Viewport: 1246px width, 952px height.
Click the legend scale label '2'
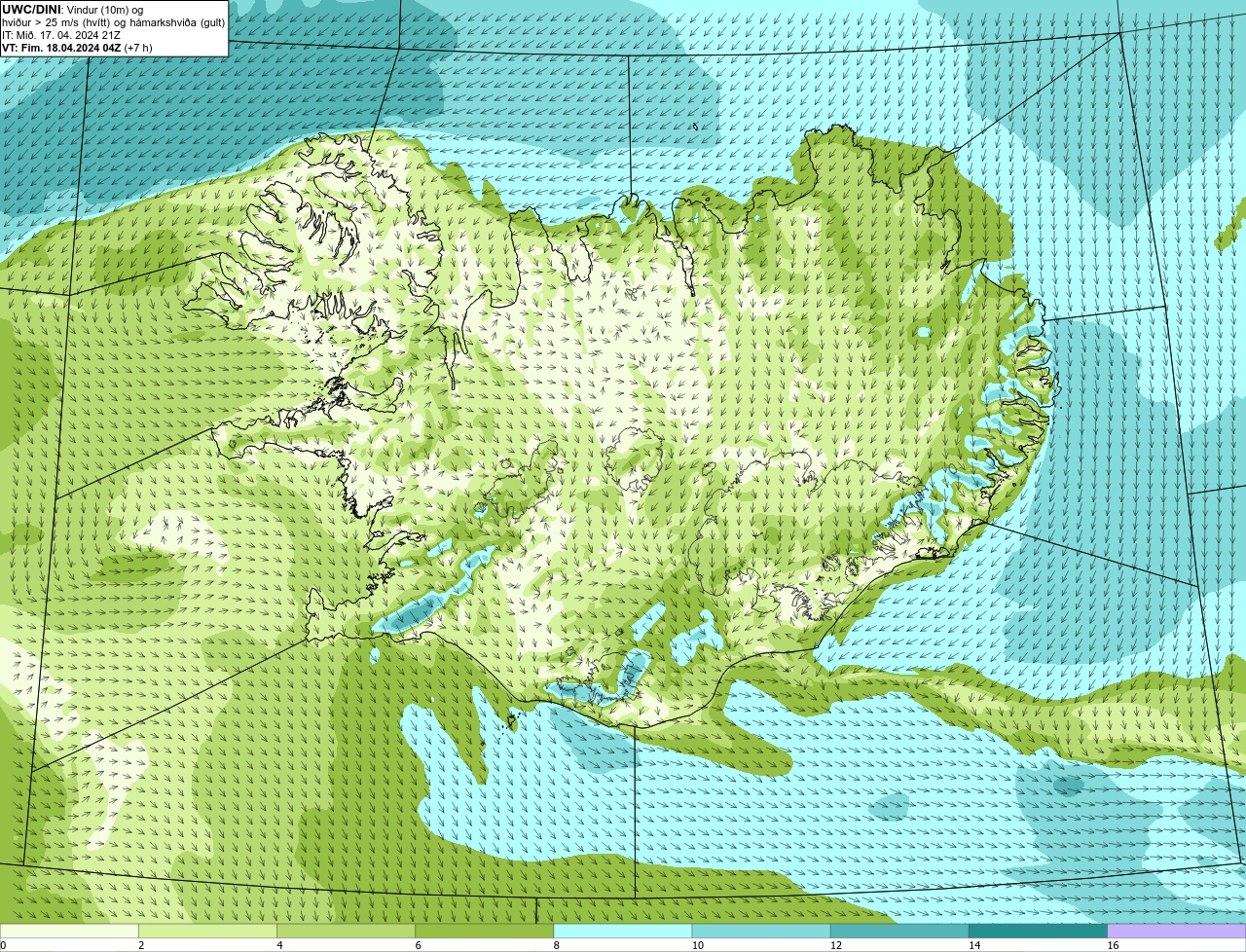pos(141,945)
